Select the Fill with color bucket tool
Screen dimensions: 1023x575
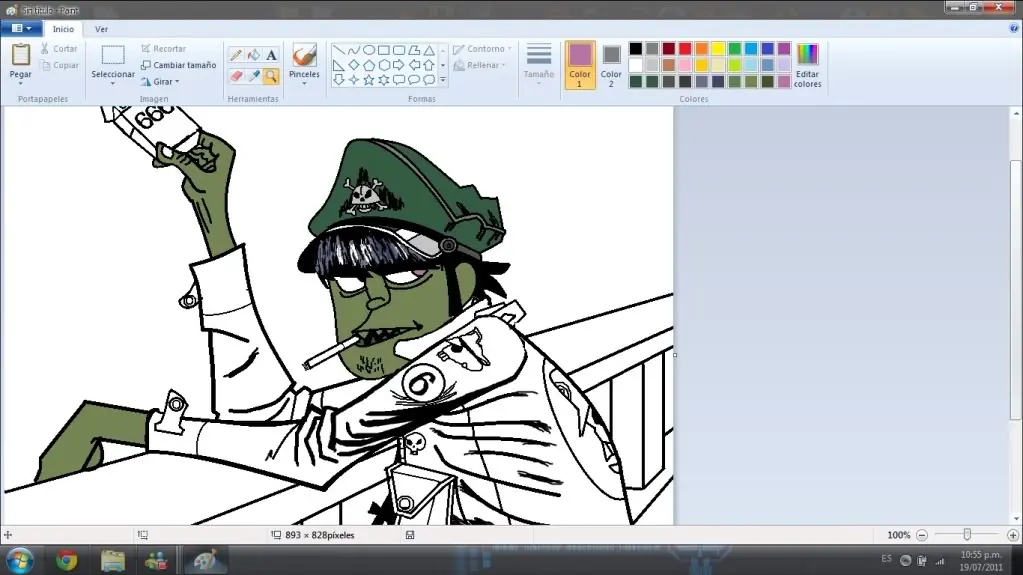coord(254,55)
